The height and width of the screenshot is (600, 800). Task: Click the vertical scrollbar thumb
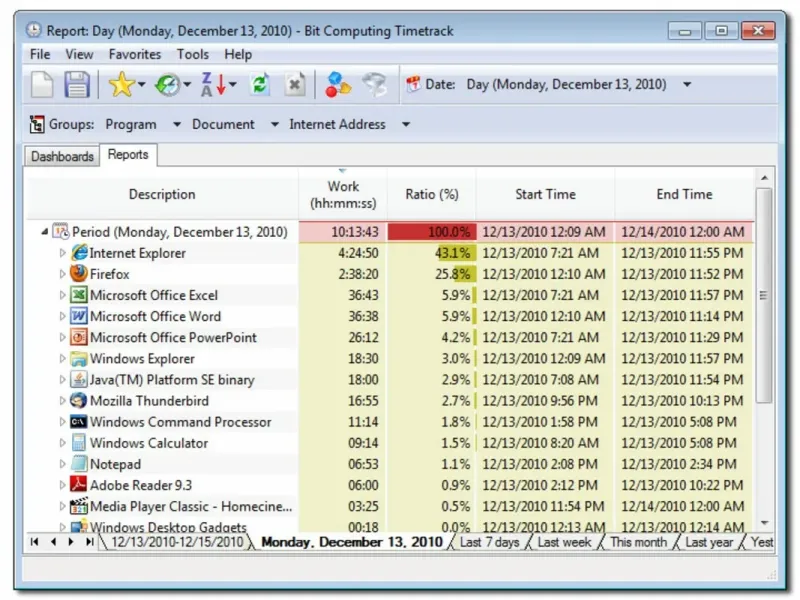coord(764,295)
